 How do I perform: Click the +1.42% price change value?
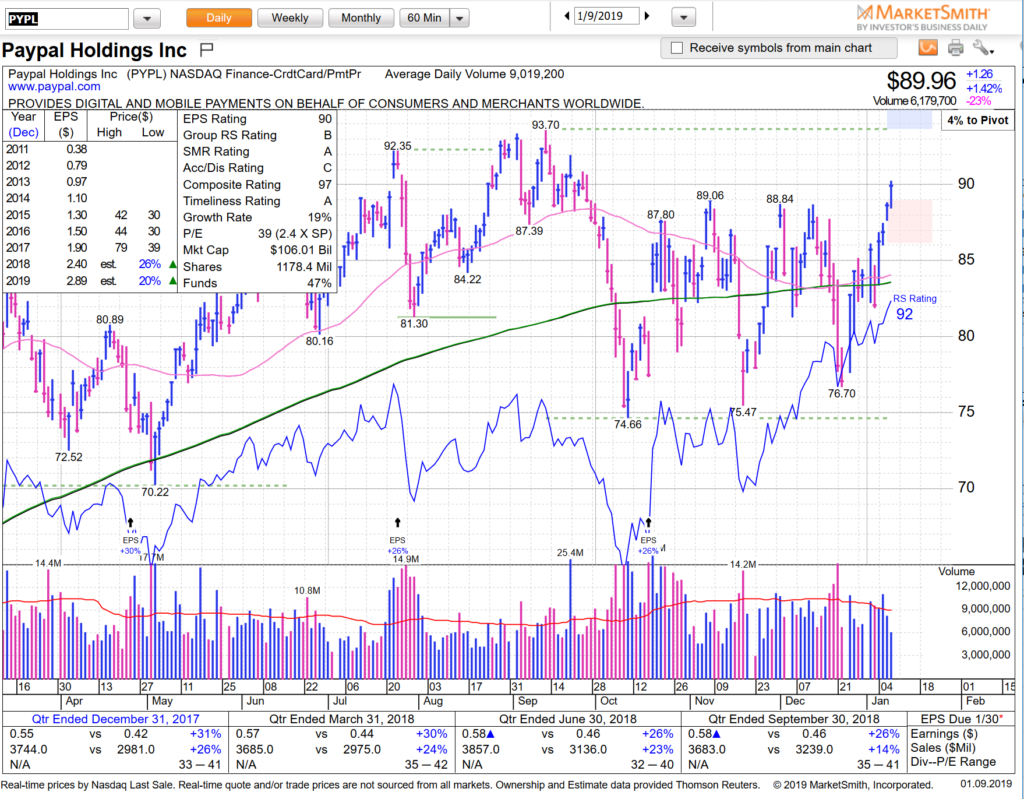coord(984,88)
